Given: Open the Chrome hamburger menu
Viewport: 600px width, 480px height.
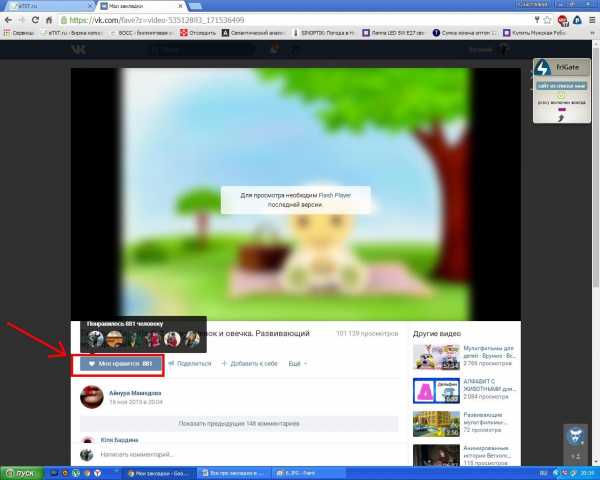Looking at the screenshot, I should (592, 20).
